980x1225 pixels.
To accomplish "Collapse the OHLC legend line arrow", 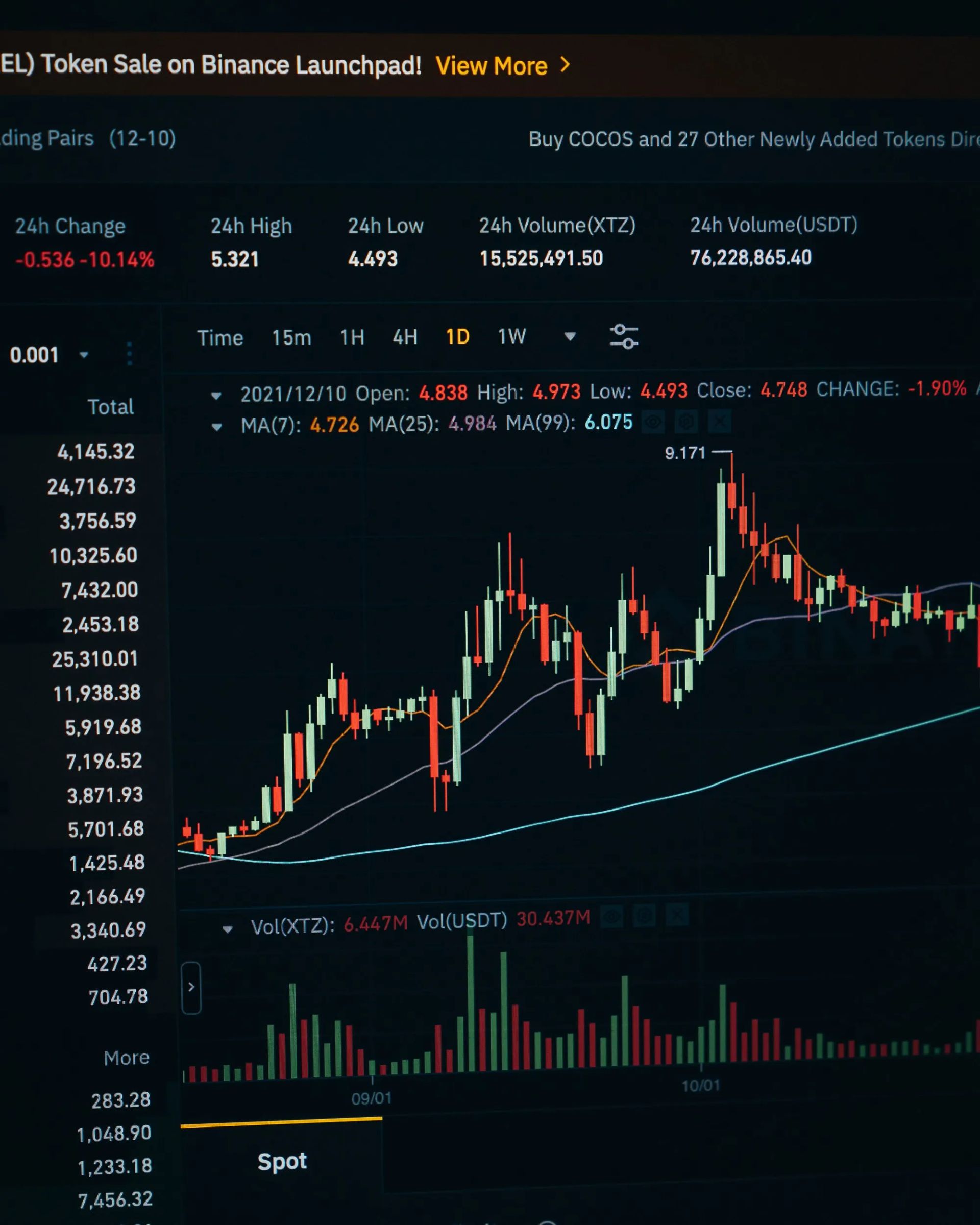I will click(x=216, y=396).
